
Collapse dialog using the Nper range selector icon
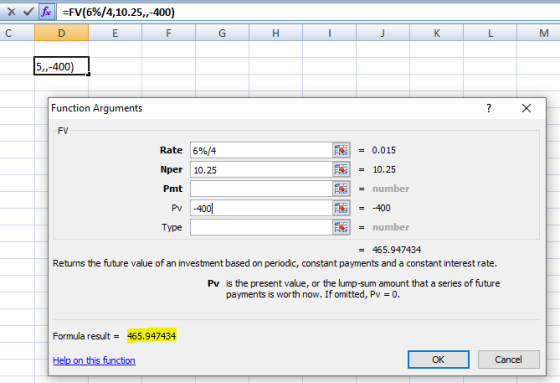341,170
